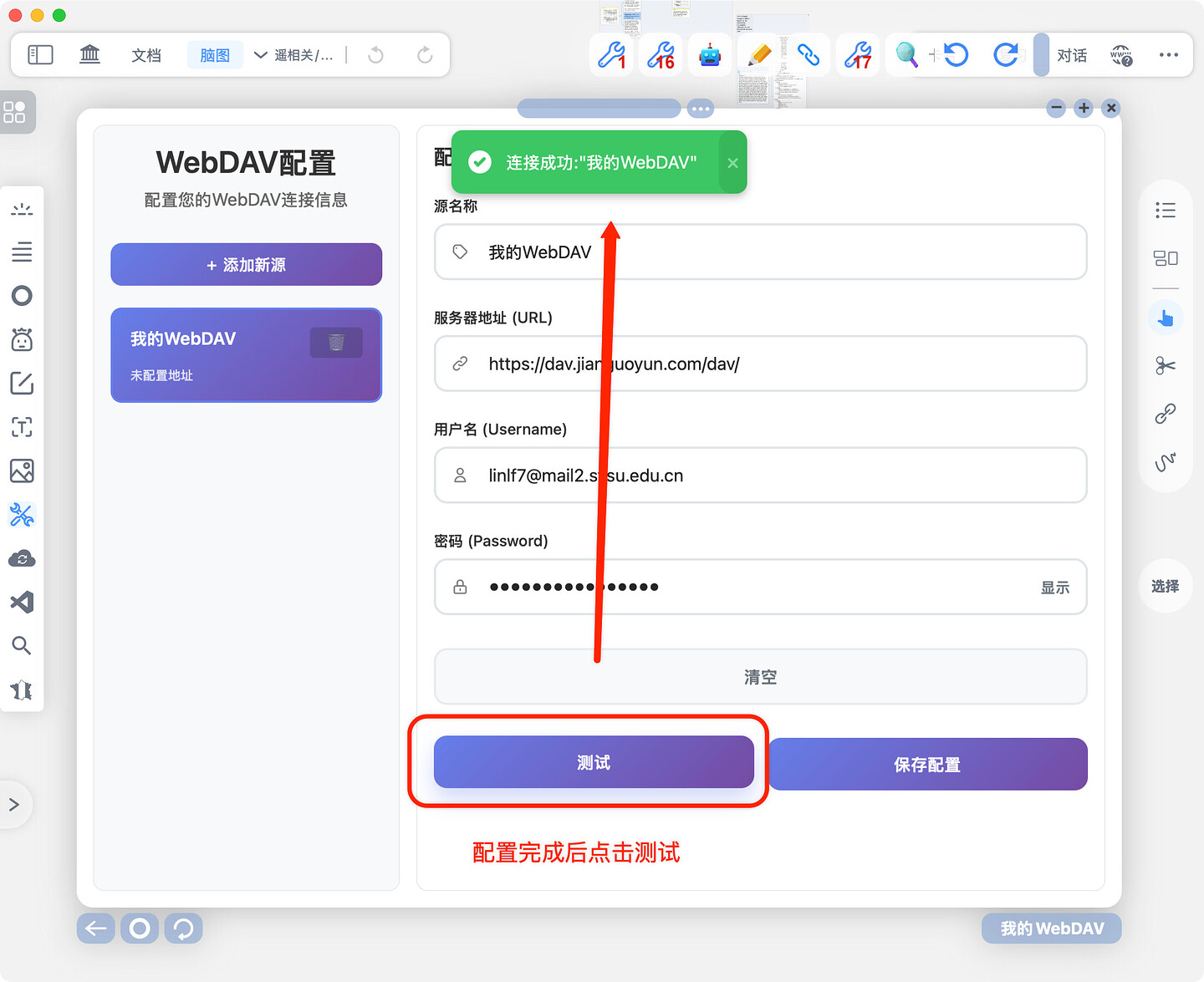Click the undo arrow next to document name
Viewport: 1204px width, 982px height.
click(376, 55)
